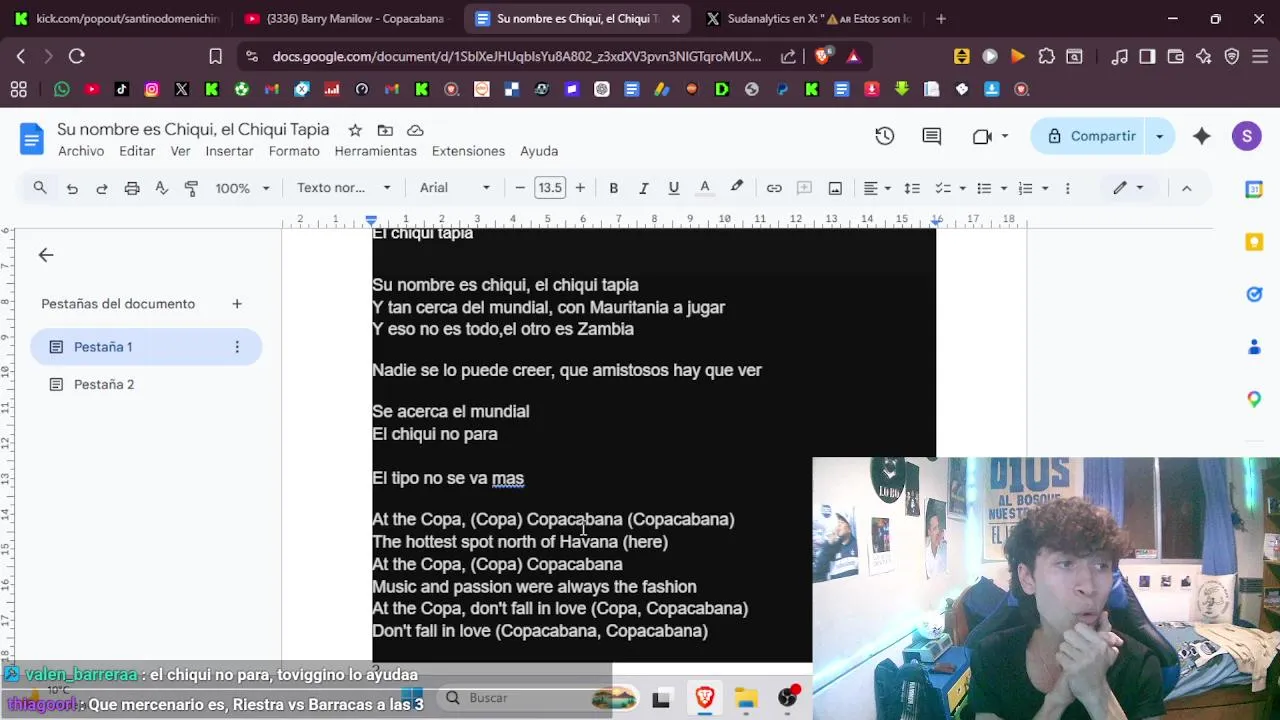The height and width of the screenshot is (720, 1280).
Task: Open paragraph style dropdown
Action: coord(344,188)
